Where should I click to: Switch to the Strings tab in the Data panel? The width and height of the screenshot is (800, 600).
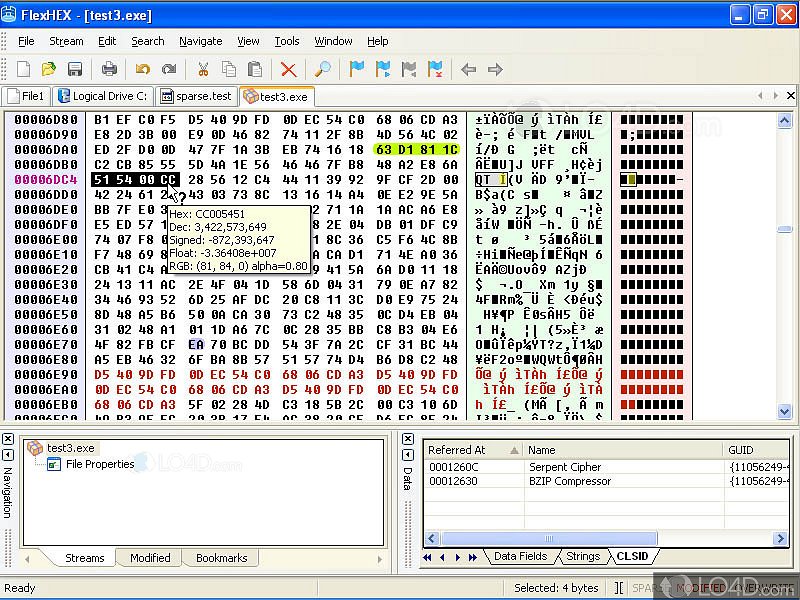tap(582, 556)
